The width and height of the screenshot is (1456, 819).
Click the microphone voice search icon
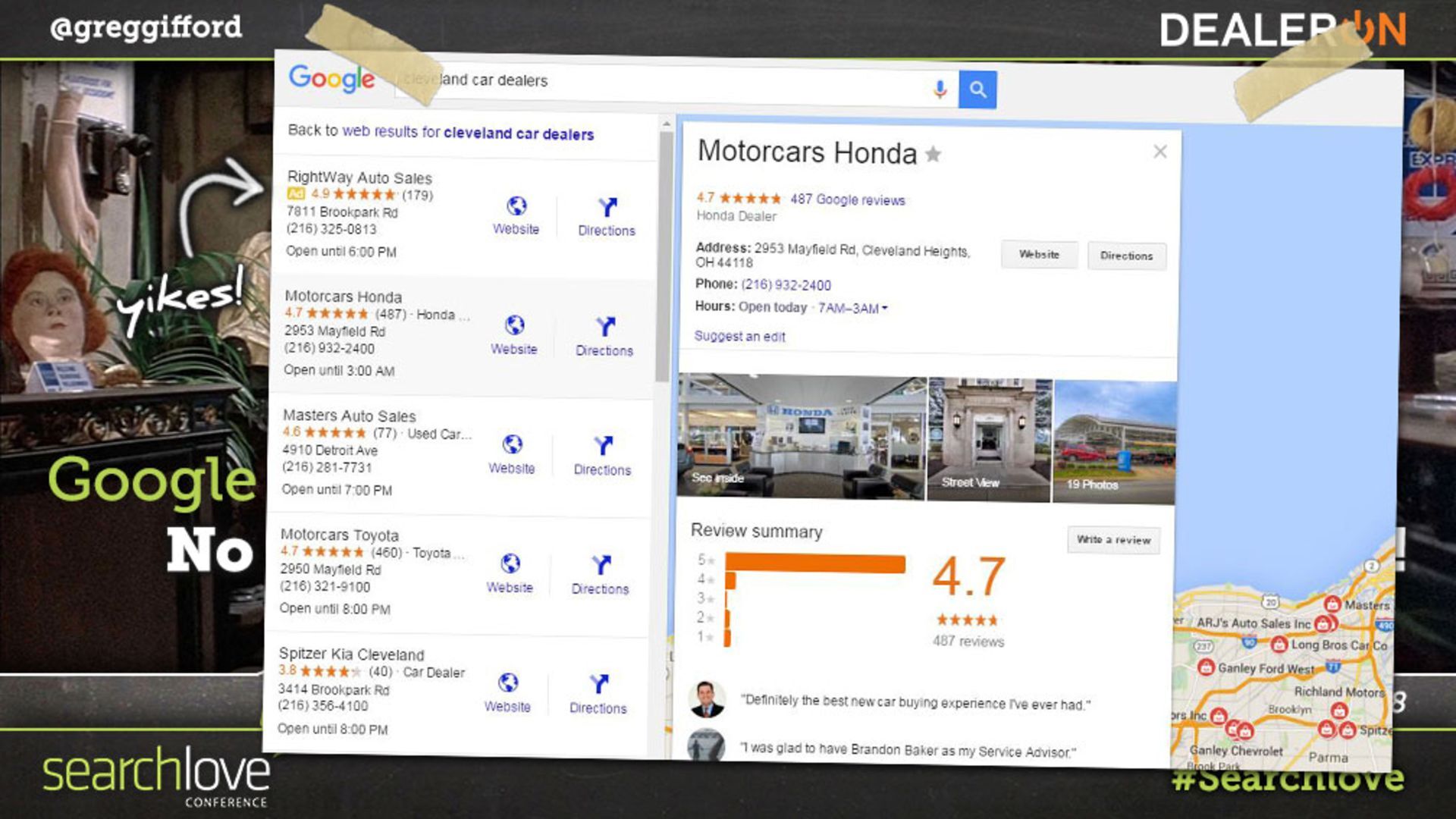tap(940, 89)
